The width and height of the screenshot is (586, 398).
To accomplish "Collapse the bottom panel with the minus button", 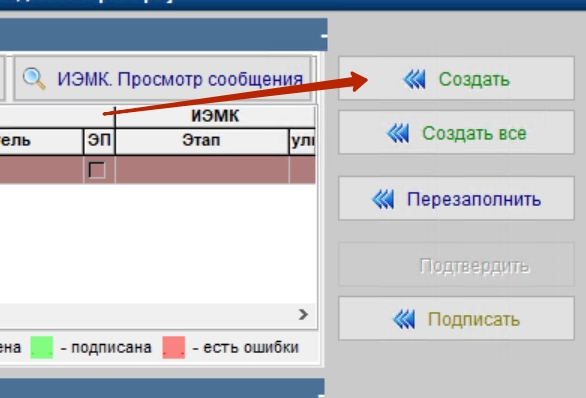I will click(321, 395).
